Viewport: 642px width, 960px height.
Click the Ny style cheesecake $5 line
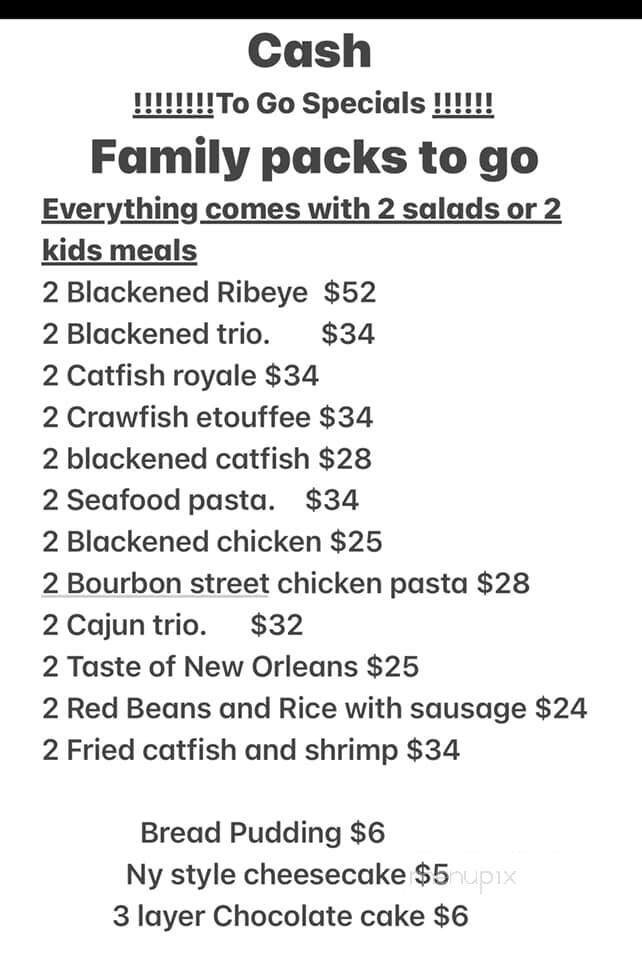(287, 874)
